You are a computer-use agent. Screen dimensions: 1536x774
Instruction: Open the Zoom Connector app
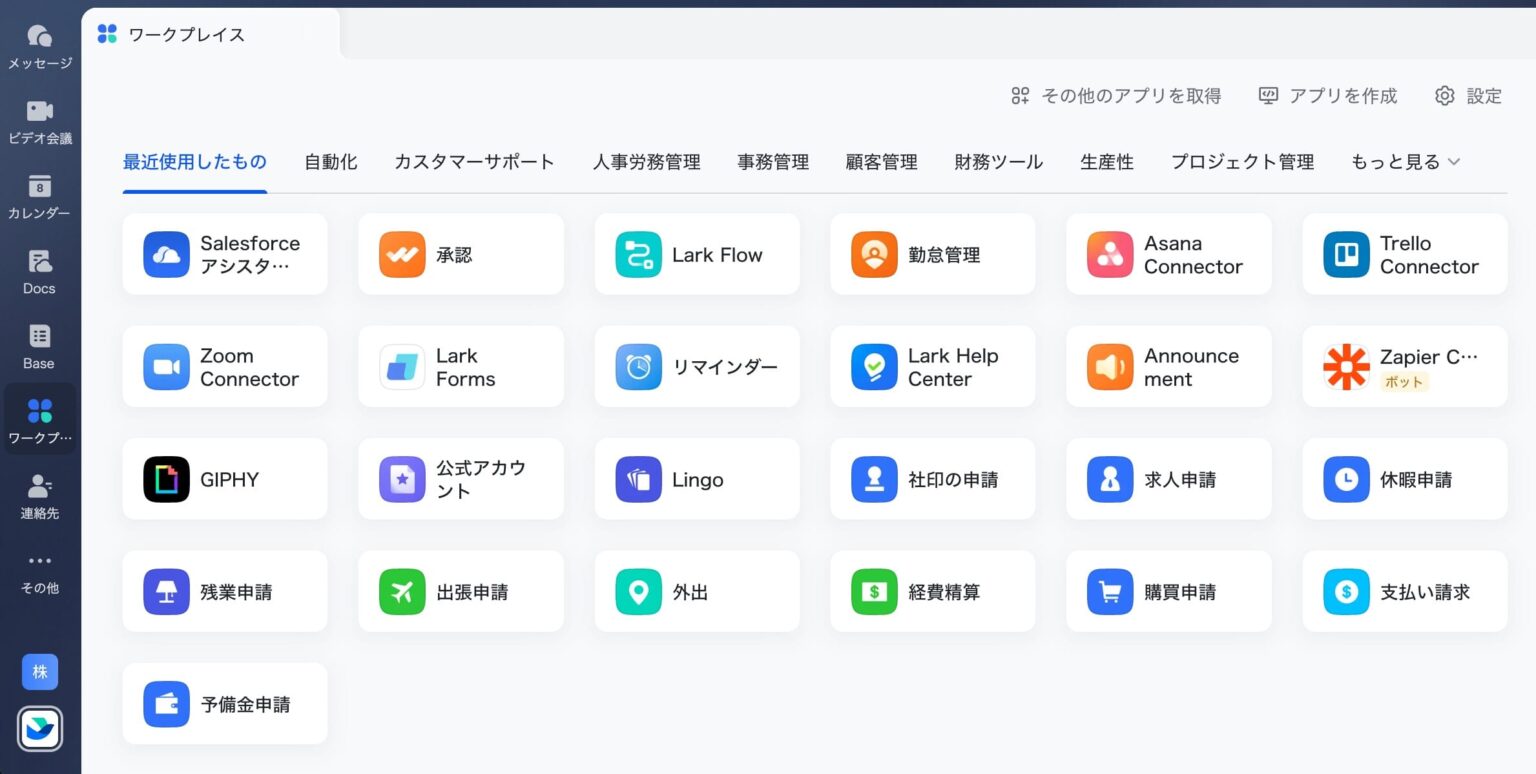pyautogui.click(x=225, y=366)
